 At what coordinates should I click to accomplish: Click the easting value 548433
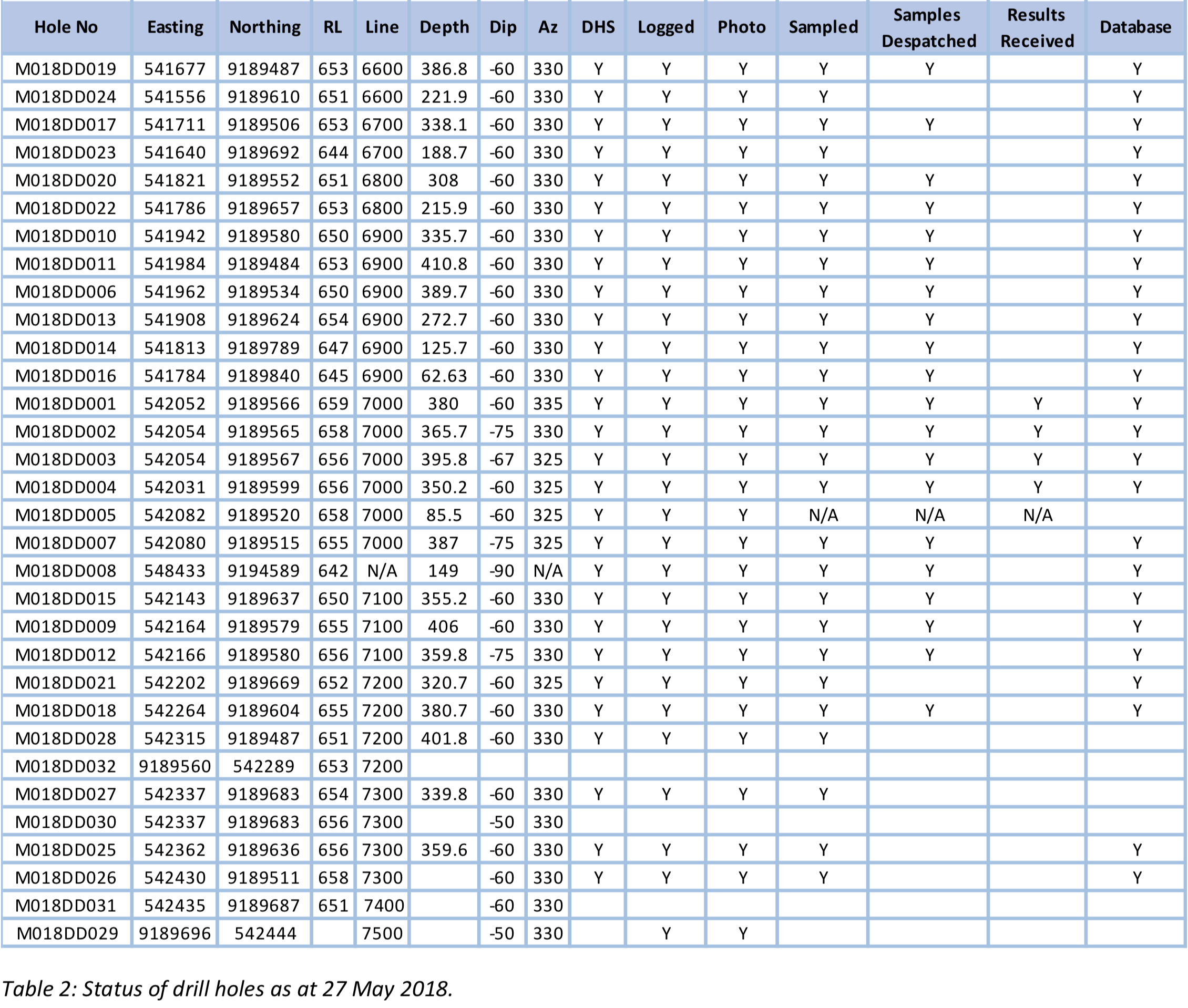175,571
